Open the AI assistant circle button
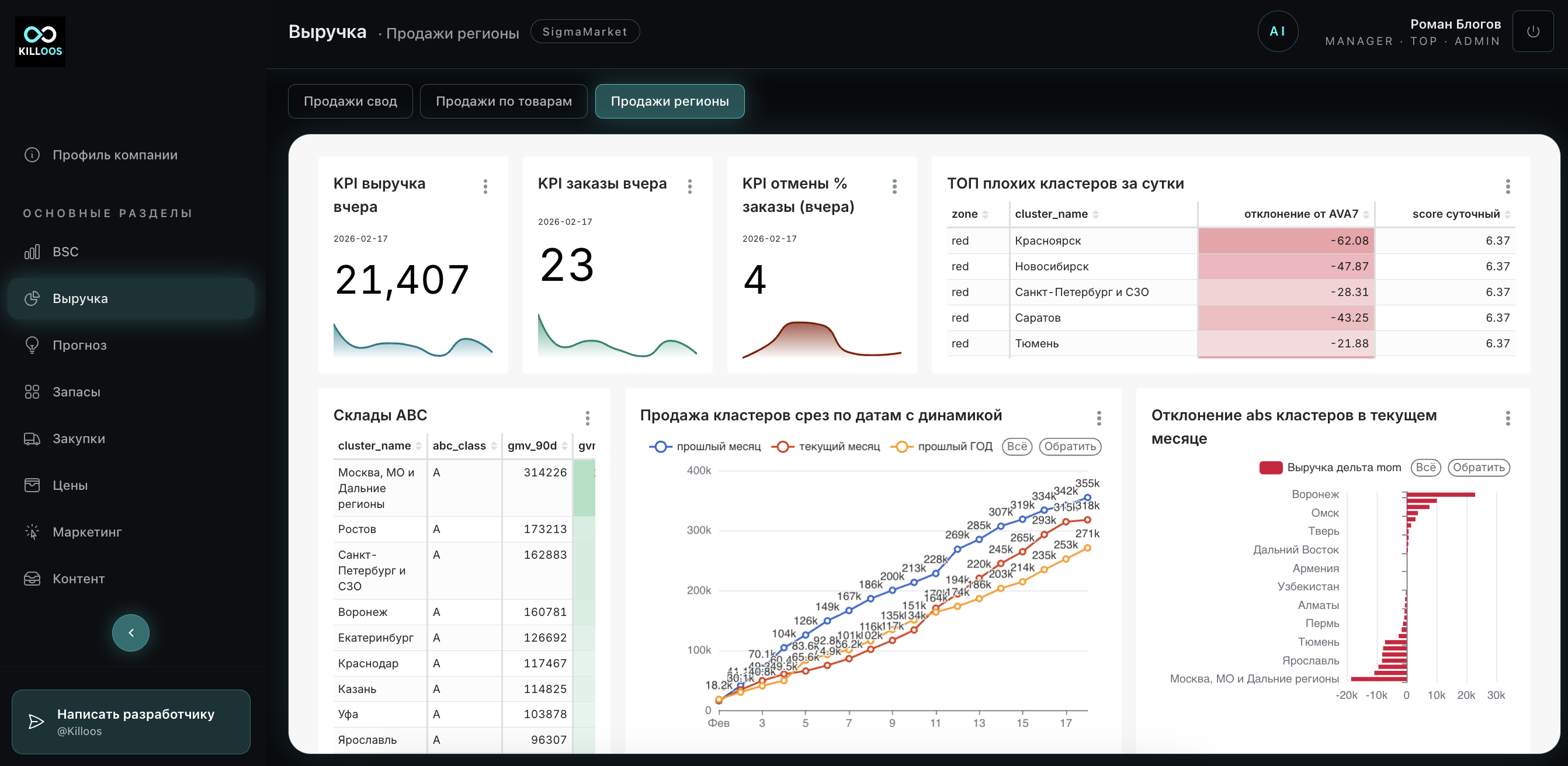Viewport: 1568px width, 766px height. (x=1277, y=32)
